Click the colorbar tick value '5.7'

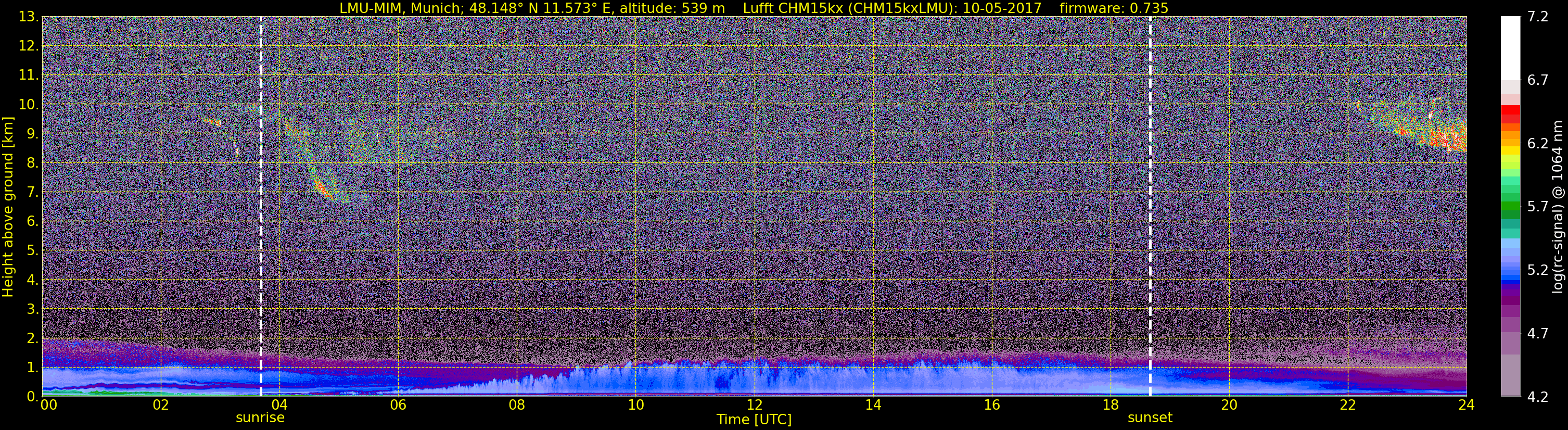click(x=1538, y=207)
